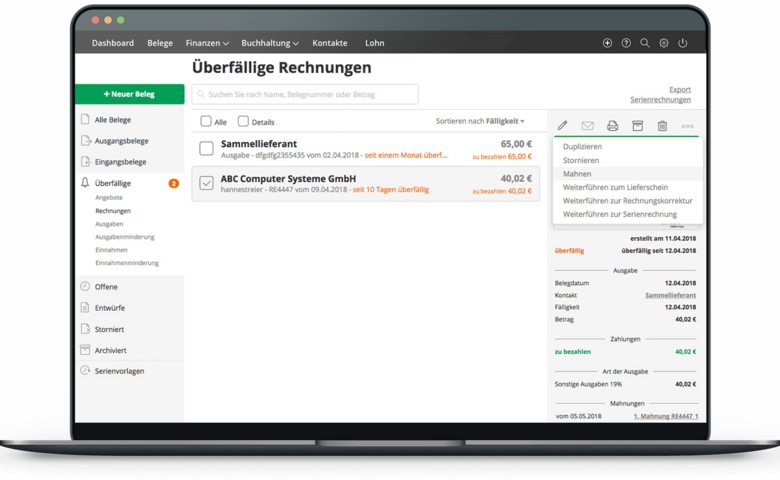Image resolution: width=780 pixels, height=480 pixels.
Task: Click the plus circle icon in top bar
Action: [607, 44]
